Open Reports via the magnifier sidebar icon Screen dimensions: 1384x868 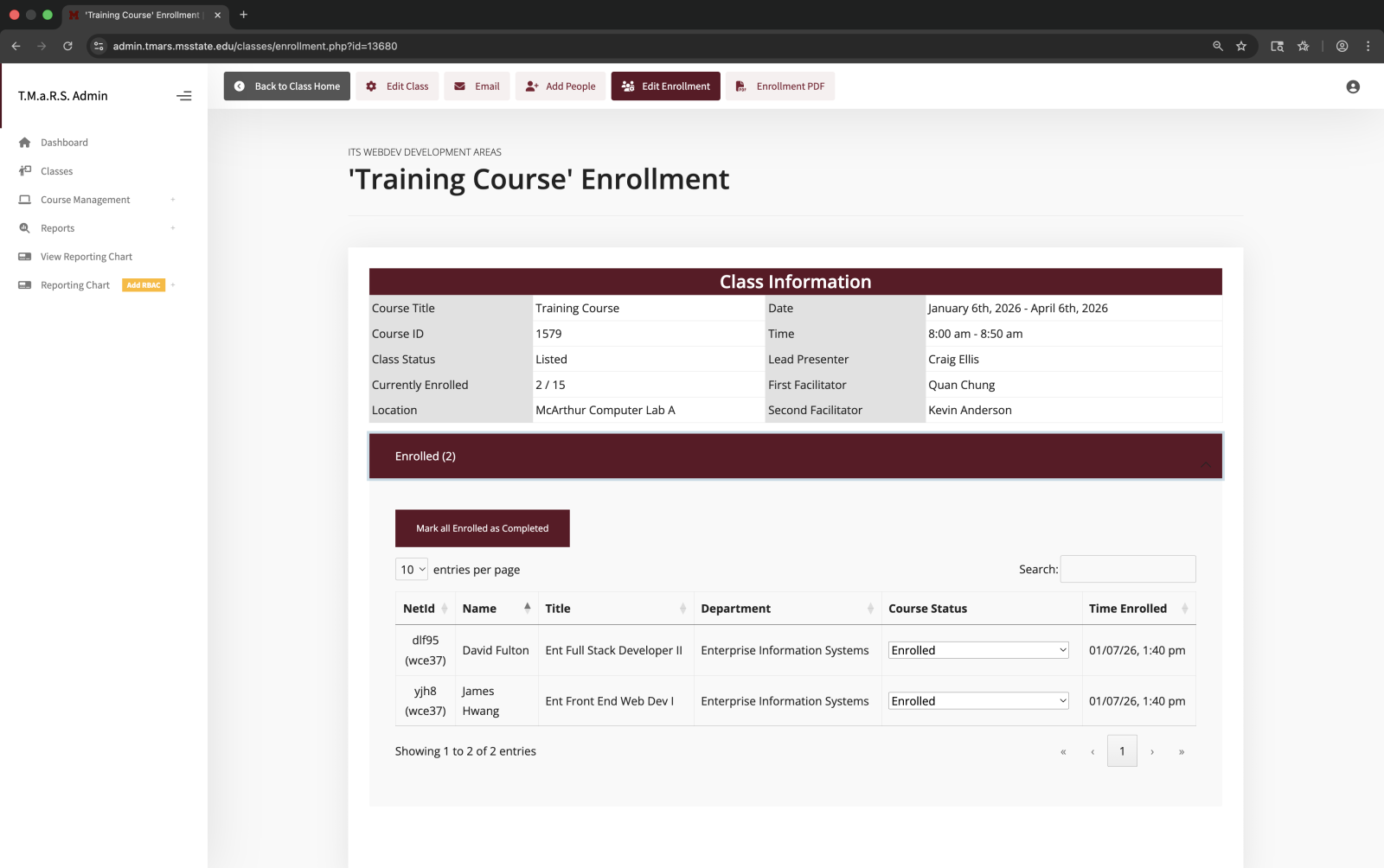24,227
